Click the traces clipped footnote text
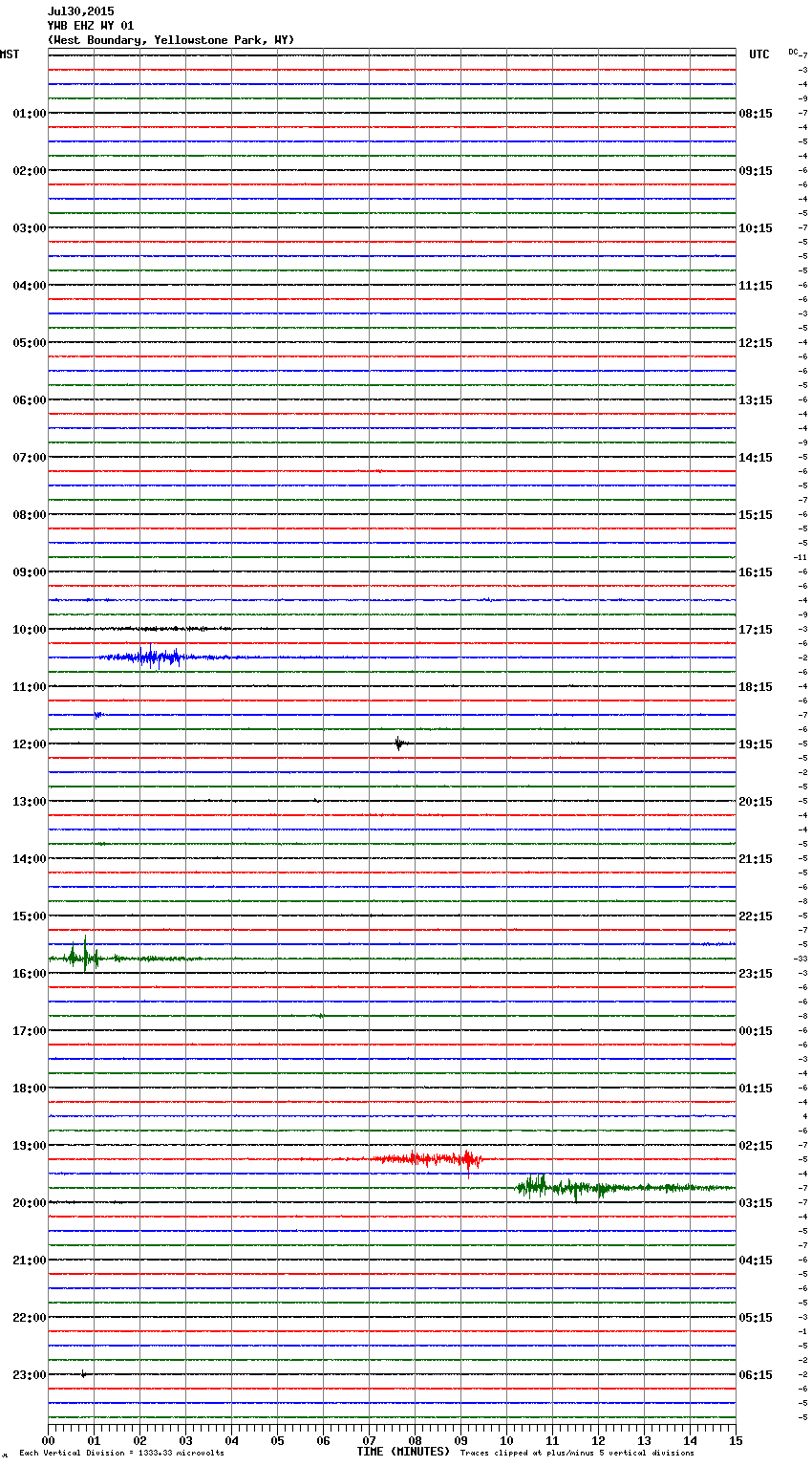Image resolution: width=812 pixels, height=1466 pixels. coord(577,1454)
